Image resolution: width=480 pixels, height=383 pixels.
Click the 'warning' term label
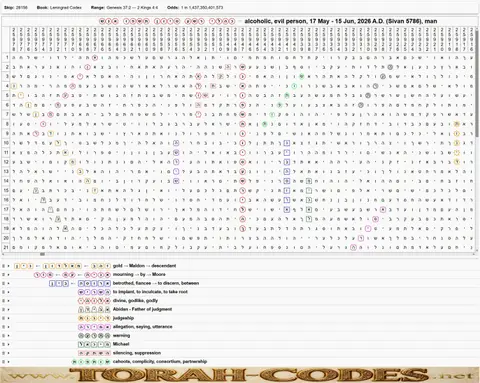121,336
